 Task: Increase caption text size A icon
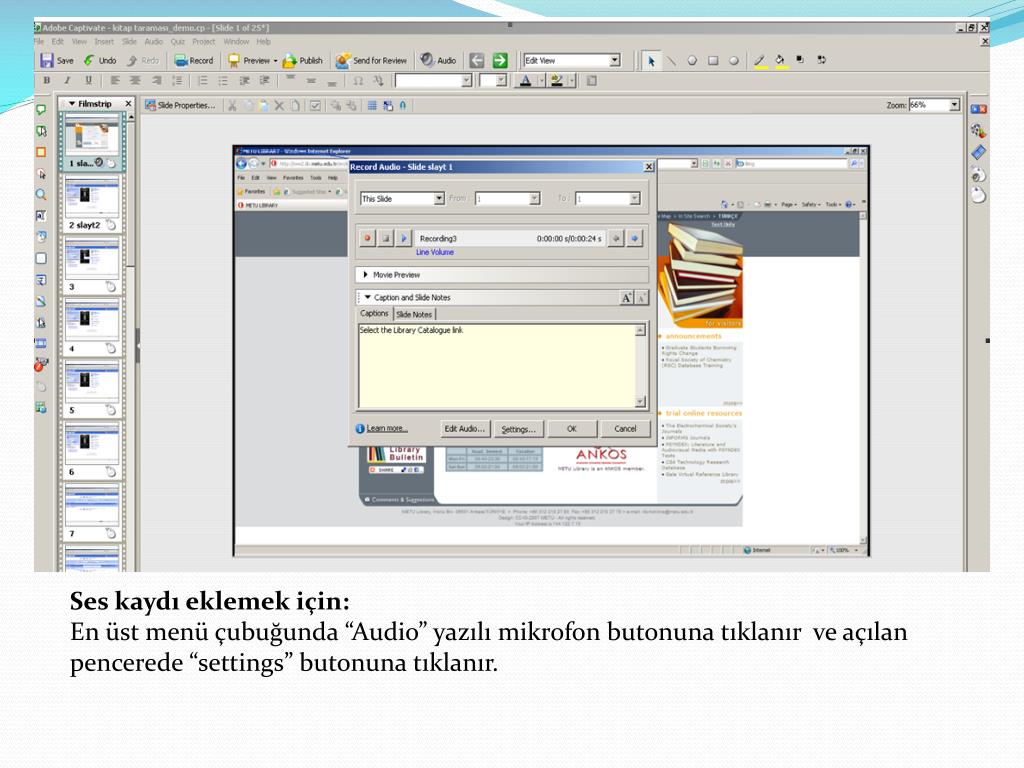coord(626,298)
